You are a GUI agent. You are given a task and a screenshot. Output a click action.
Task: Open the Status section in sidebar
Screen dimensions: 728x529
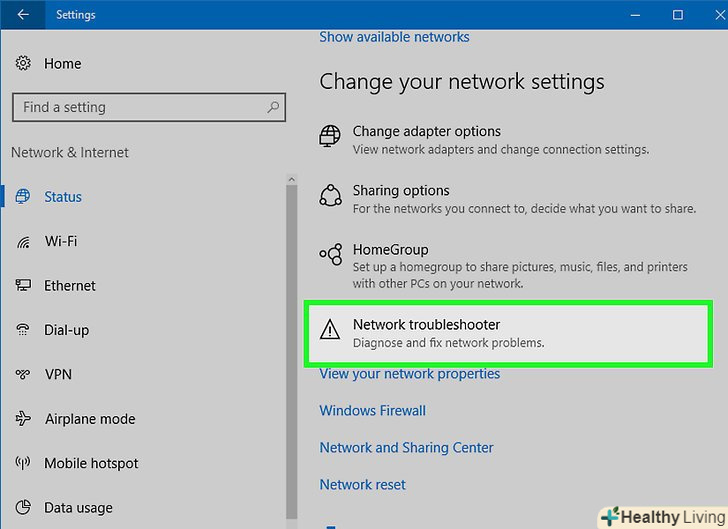click(63, 197)
